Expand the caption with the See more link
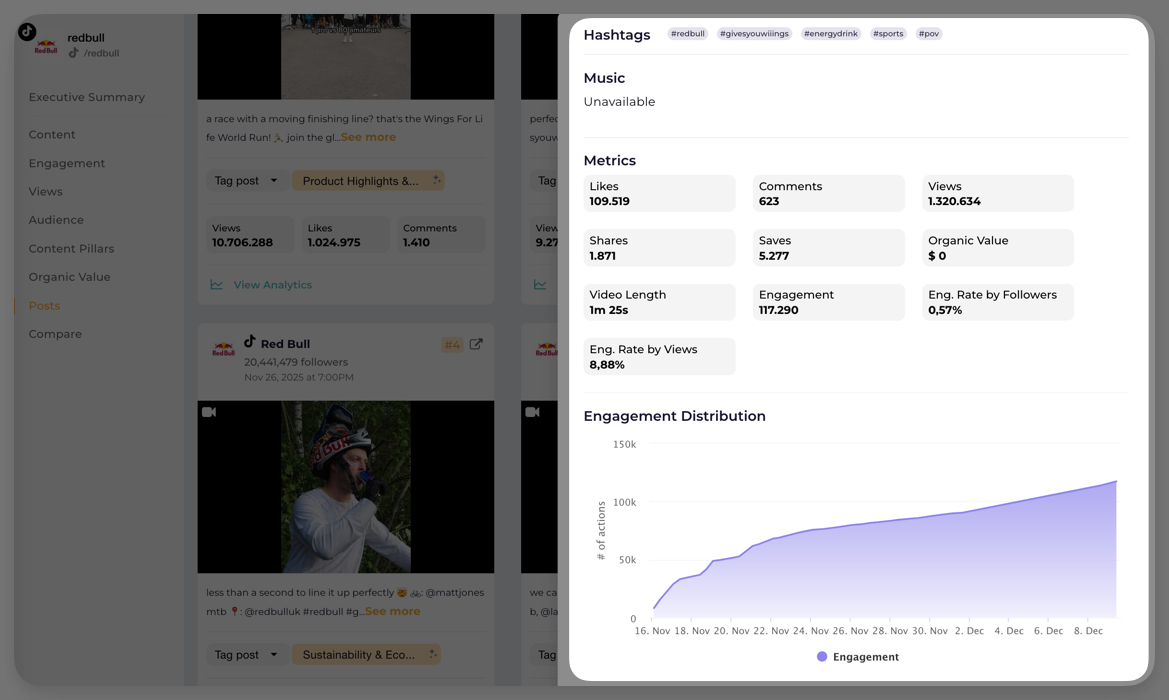1169x700 pixels. (x=368, y=136)
